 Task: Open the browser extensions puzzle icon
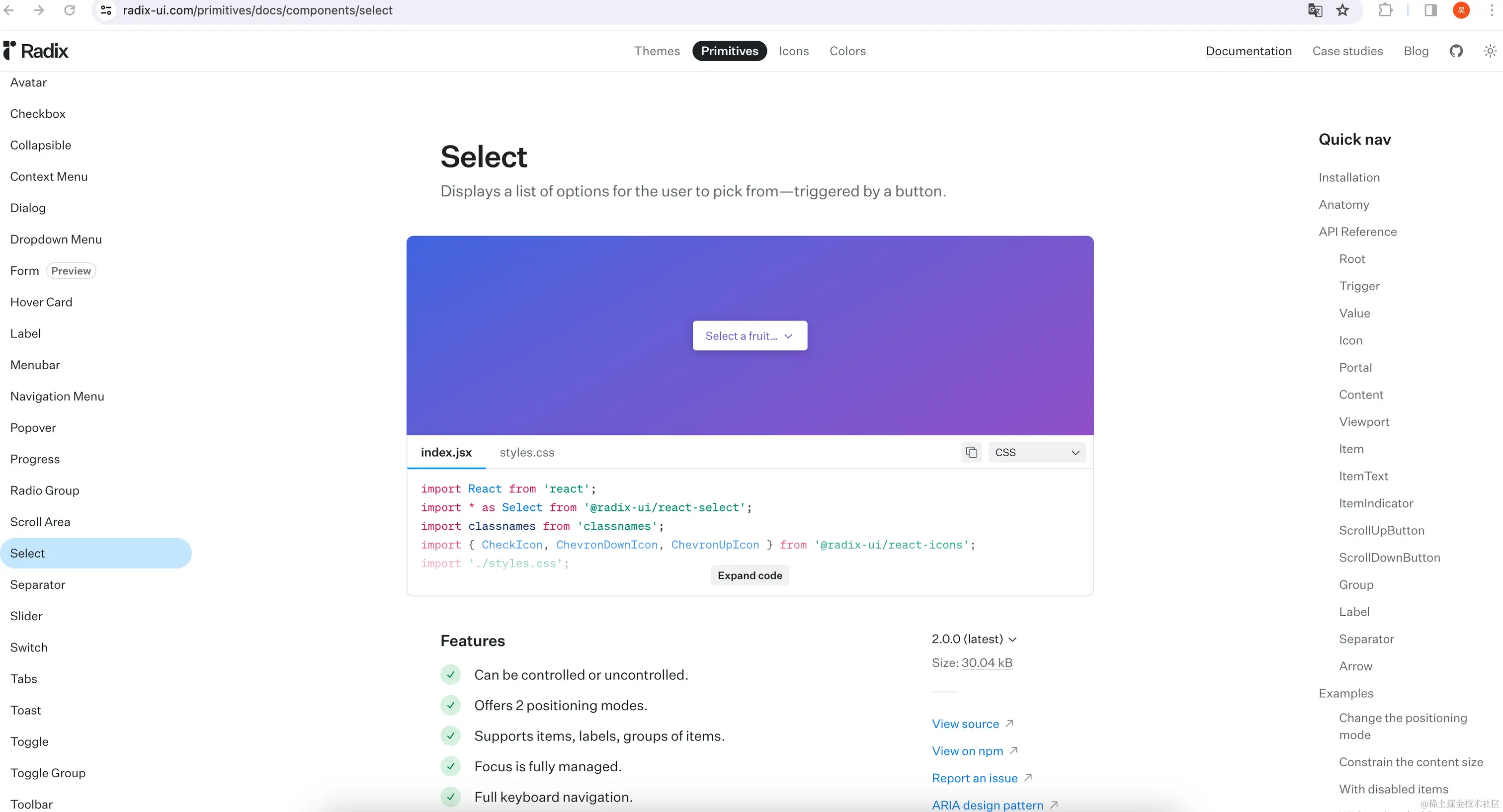[1386, 10]
